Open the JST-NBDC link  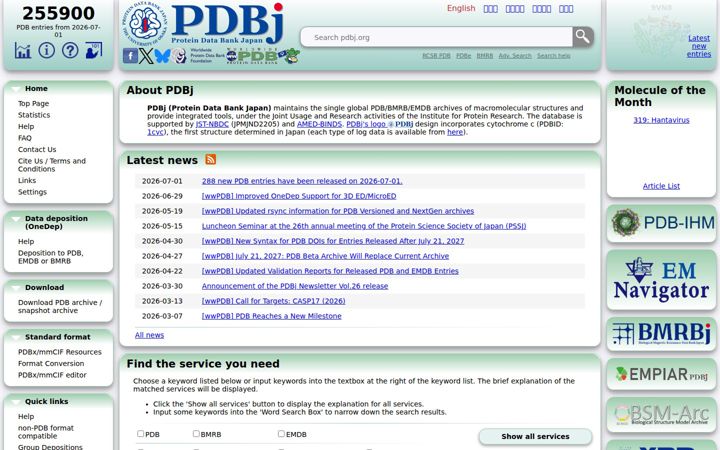(x=212, y=124)
